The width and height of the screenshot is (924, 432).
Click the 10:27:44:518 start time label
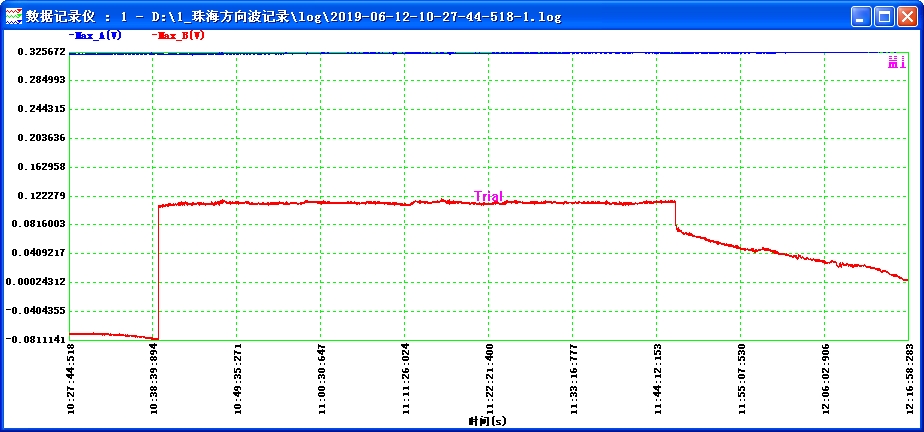pyautogui.click(x=70, y=379)
